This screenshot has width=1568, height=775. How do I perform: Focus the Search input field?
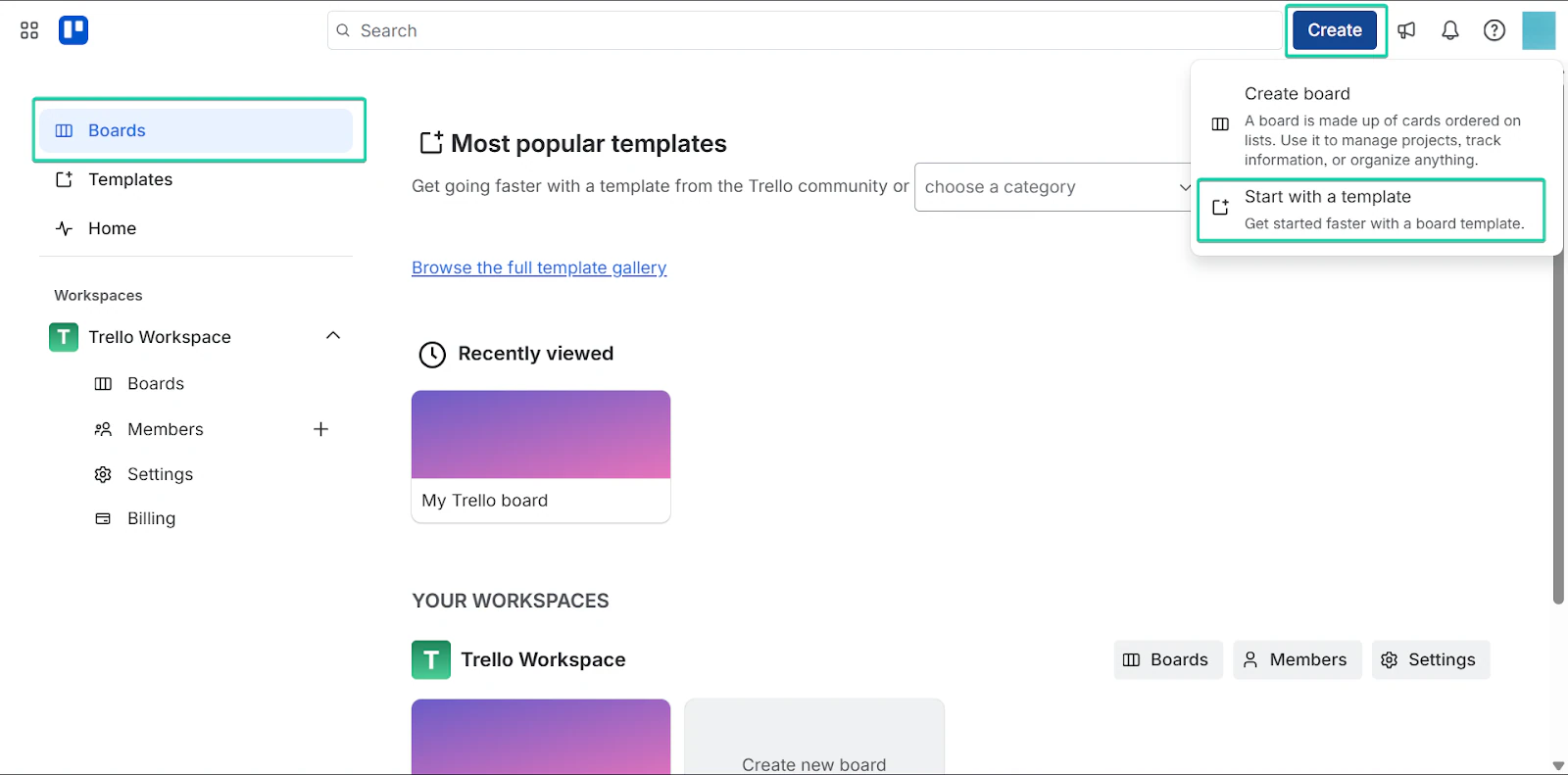point(804,30)
